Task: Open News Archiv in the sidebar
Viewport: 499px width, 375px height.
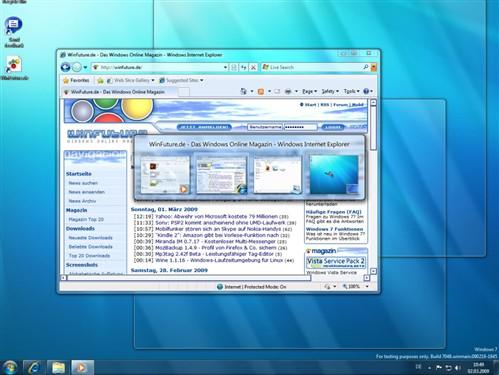Action: 82,201
